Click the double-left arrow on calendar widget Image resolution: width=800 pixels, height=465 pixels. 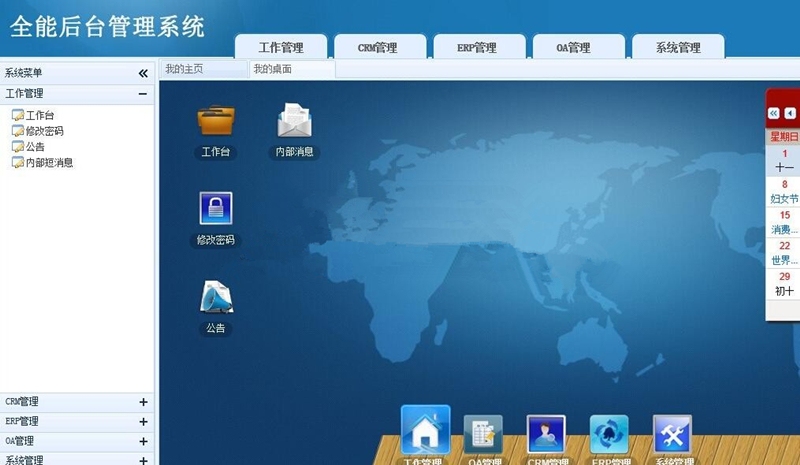click(x=773, y=113)
